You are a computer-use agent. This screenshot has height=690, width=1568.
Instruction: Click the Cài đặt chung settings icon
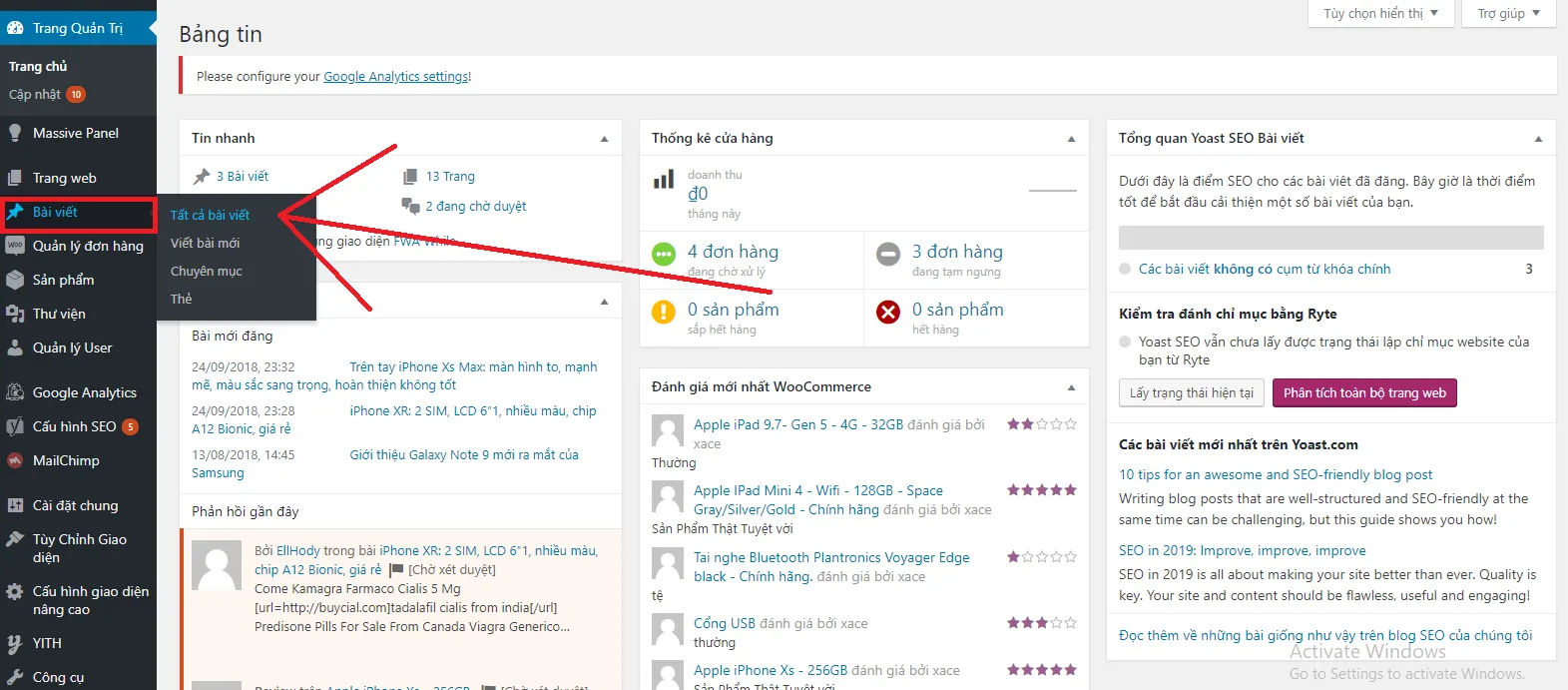(x=15, y=505)
